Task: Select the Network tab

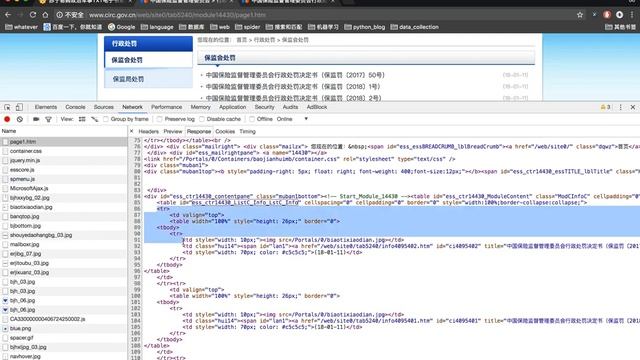Action: (133, 107)
